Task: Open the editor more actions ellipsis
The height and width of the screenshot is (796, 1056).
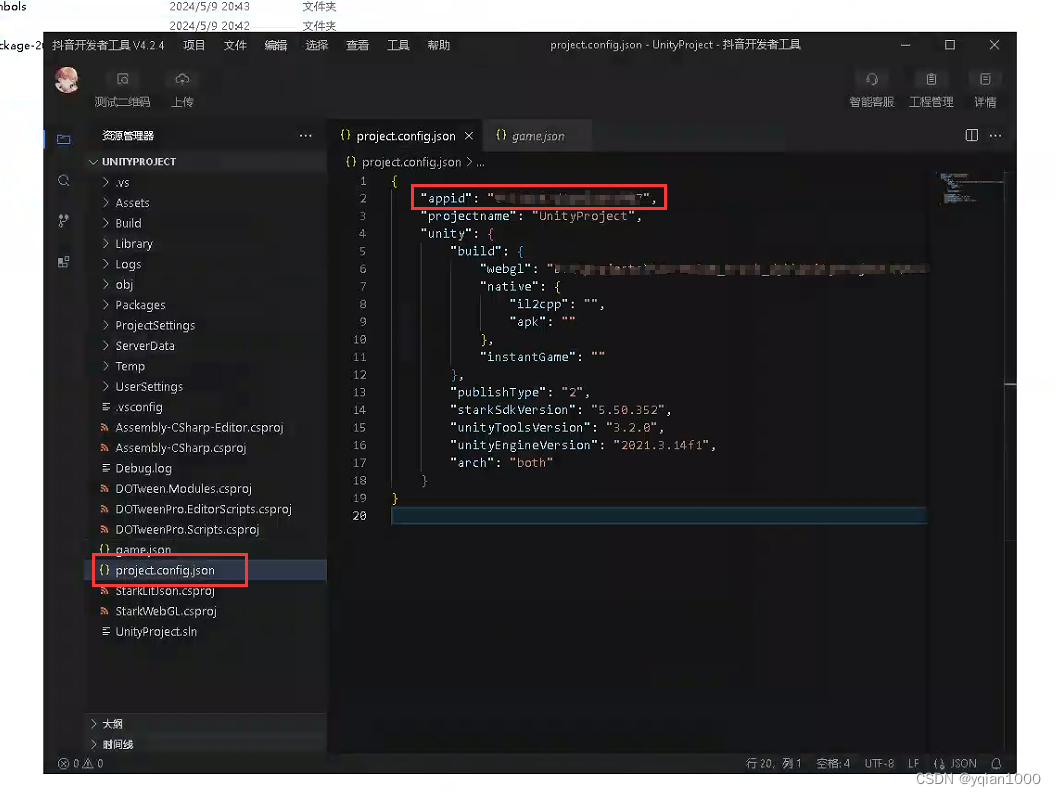Action: [995, 135]
